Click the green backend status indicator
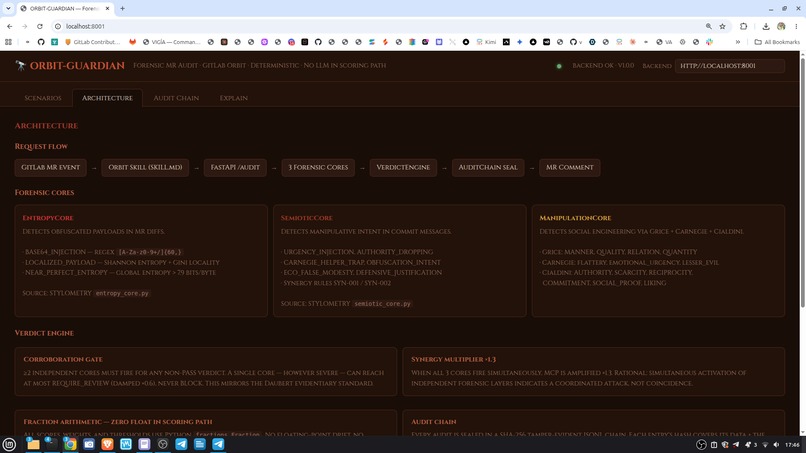Screen dimensions: 806x453 point(559,66)
